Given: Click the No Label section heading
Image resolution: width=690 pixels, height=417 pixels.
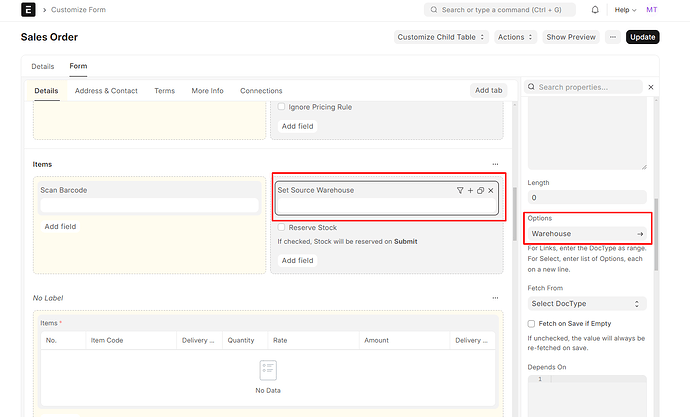Looking at the screenshot, I should (x=48, y=298).
